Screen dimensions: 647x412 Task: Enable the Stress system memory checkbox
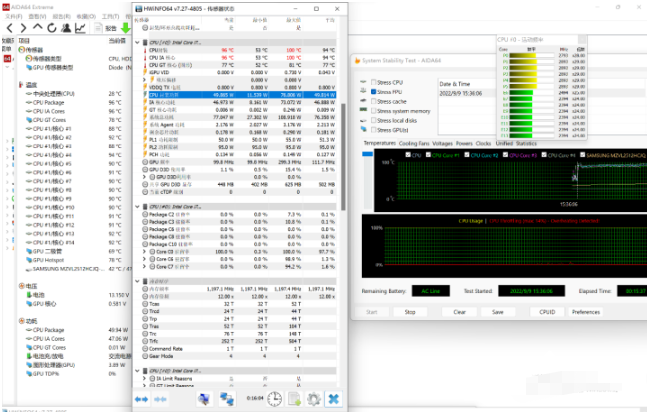tap(374, 110)
